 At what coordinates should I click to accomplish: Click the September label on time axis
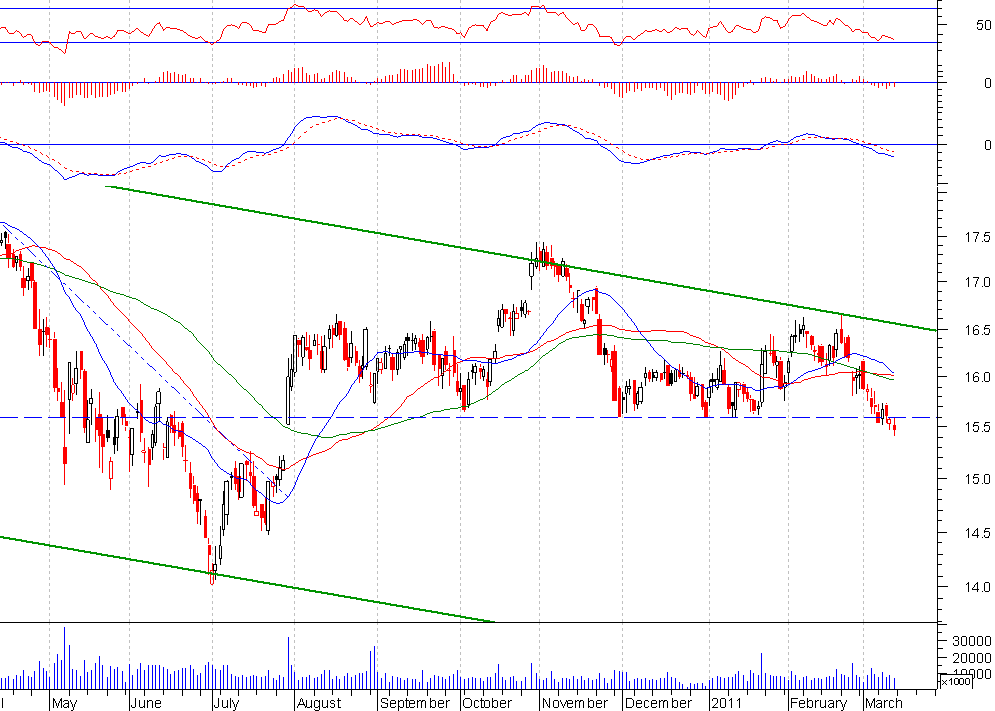coord(414,703)
